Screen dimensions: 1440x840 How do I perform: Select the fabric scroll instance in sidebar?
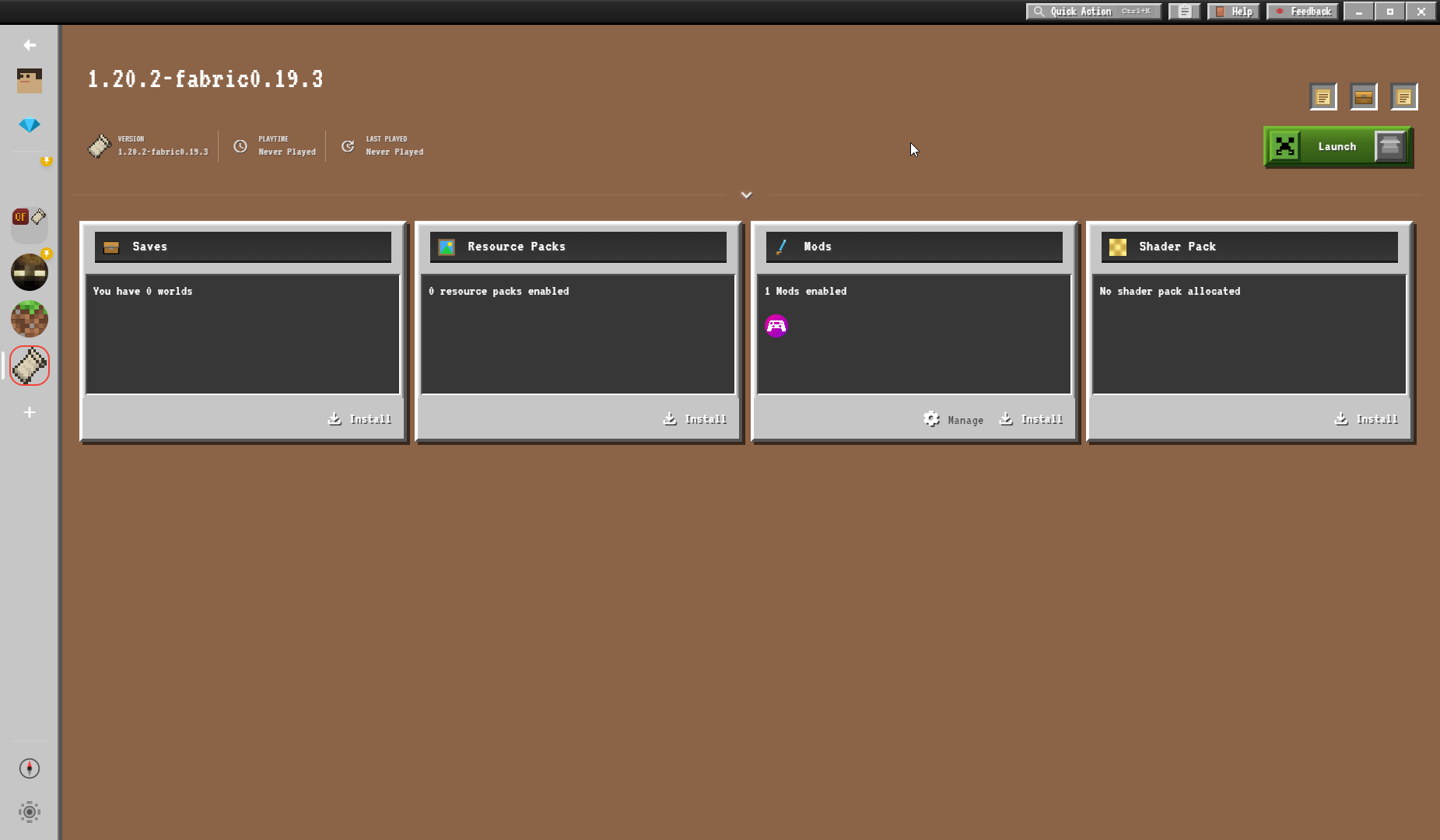coord(30,366)
